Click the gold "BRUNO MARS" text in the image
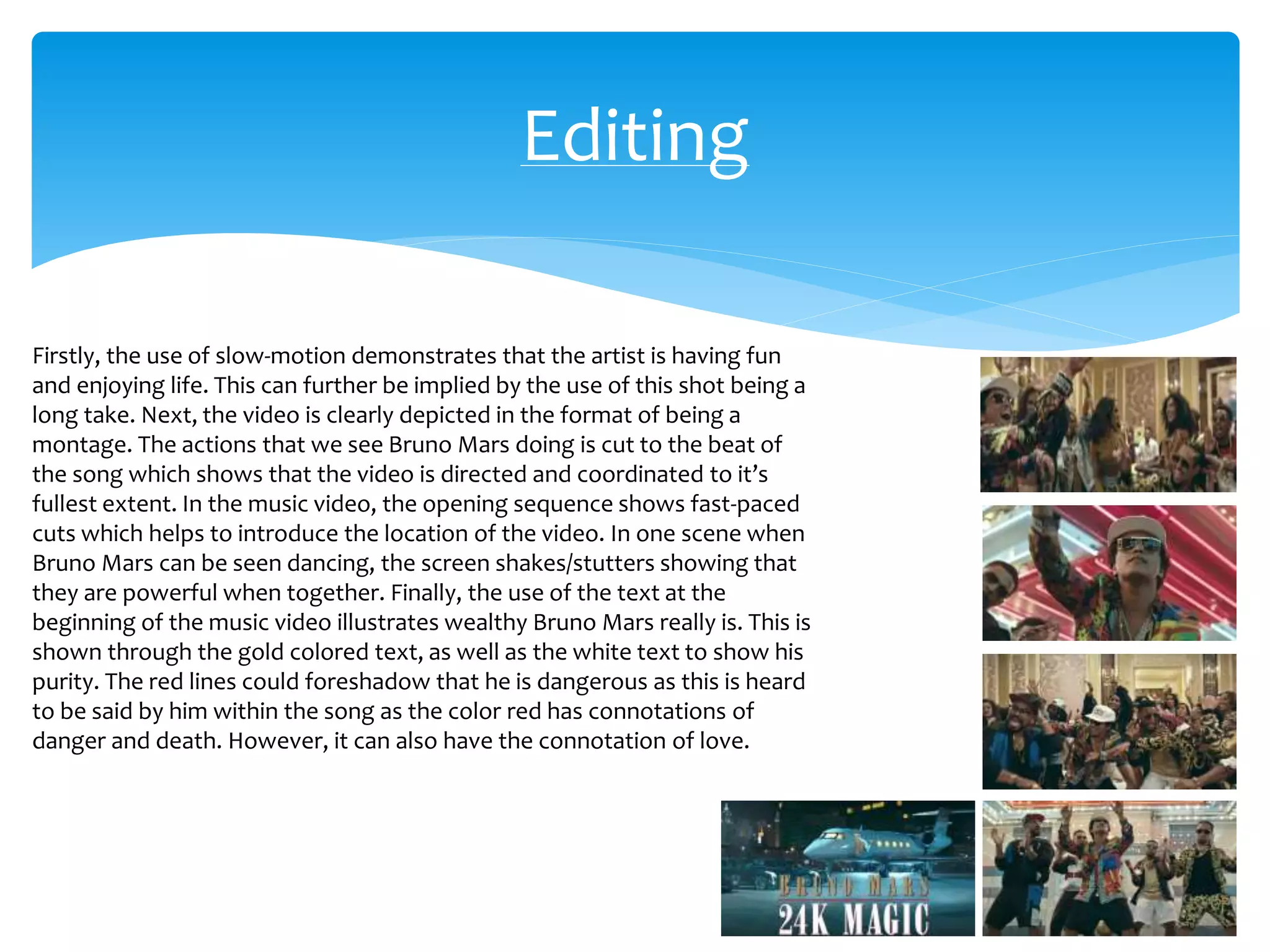 (x=853, y=887)
